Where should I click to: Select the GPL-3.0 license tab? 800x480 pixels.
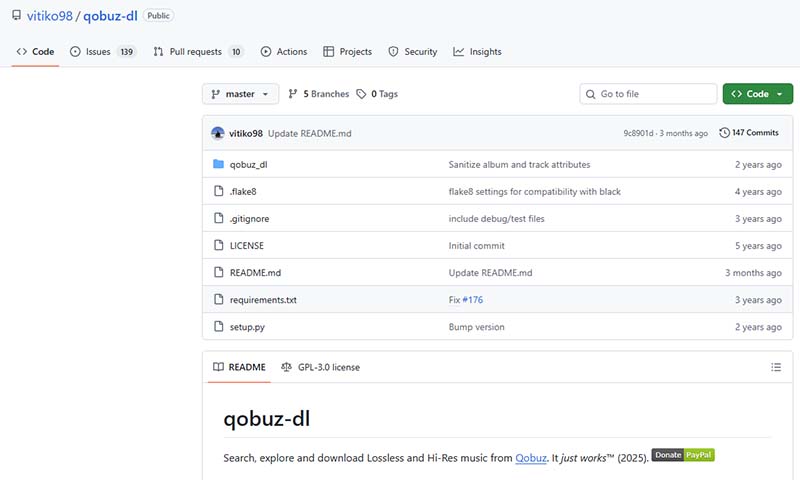(x=321, y=367)
